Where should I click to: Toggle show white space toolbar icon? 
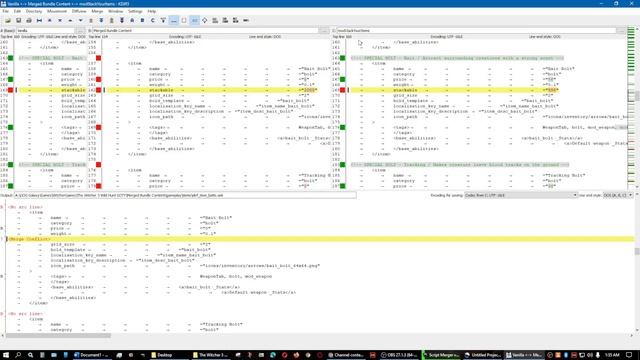click(x=184, y=20)
